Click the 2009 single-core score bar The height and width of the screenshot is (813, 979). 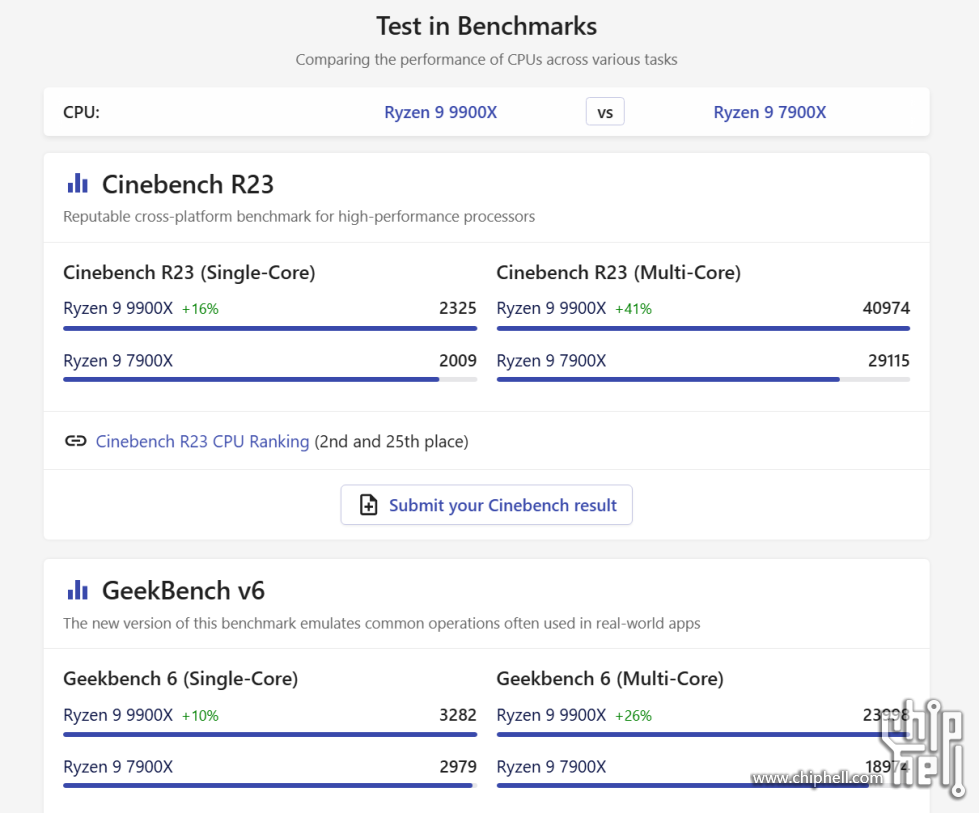270,379
